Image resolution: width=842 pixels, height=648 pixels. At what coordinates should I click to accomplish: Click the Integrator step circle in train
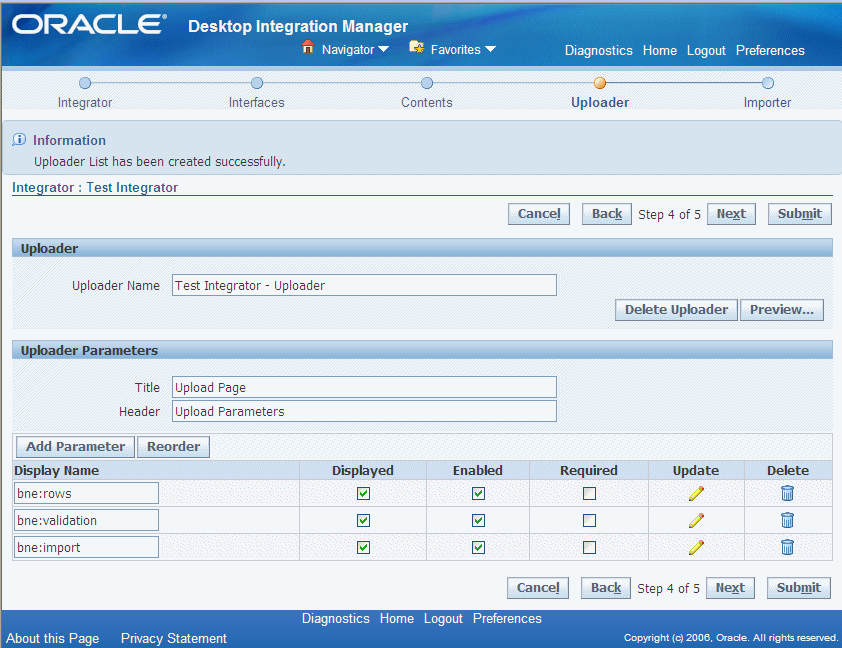point(85,83)
